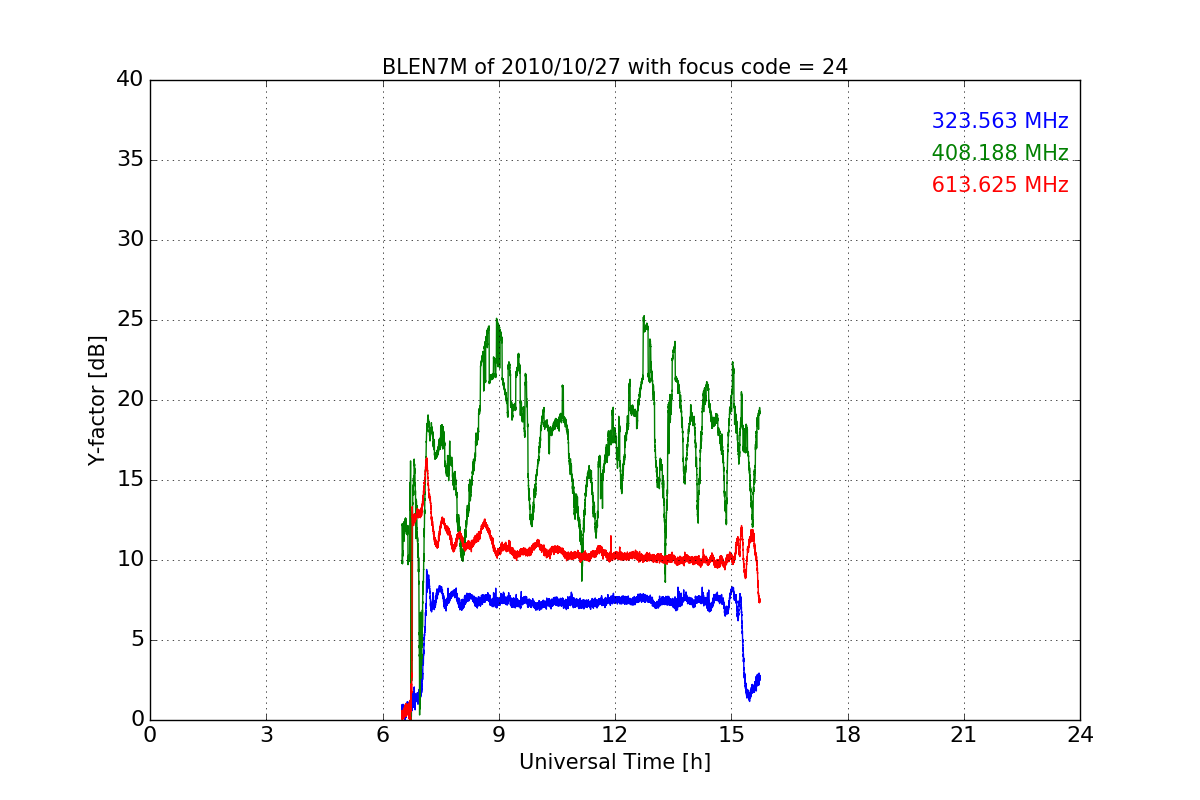Click the plot title 'BLEN7M of 2010/10/27 with focus code = 24'
Viewport: 1200px width, 800px height.
pyautogui.click(x=615, y=67)
